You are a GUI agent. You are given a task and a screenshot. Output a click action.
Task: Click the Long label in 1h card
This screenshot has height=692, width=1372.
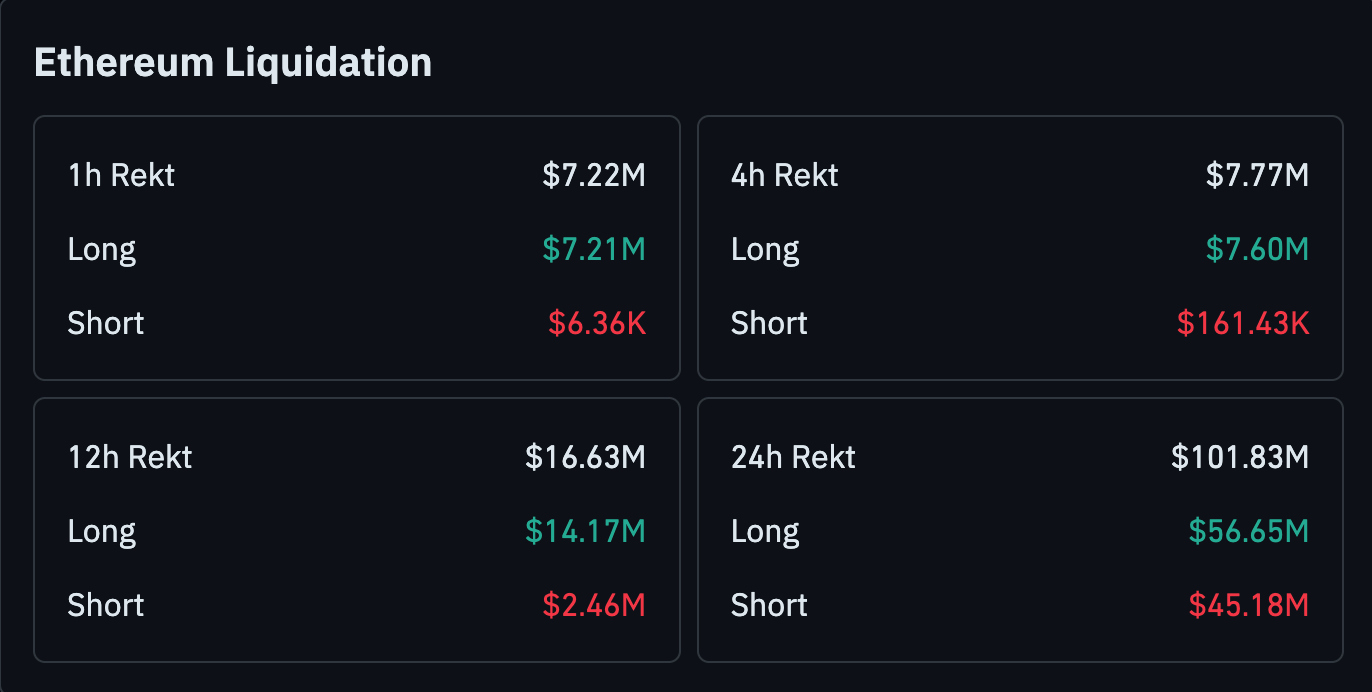102,249
